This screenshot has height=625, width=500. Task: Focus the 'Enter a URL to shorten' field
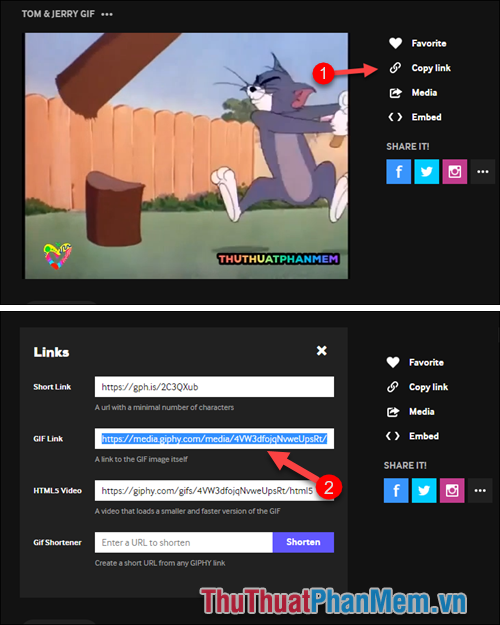pyautogui.click(x=184, y=542)
